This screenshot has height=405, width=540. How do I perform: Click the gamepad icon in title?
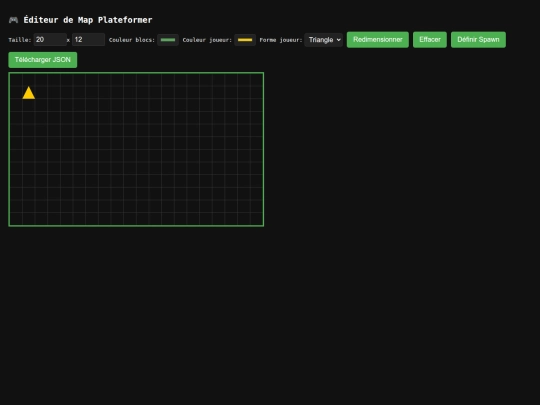pos(13,20)
